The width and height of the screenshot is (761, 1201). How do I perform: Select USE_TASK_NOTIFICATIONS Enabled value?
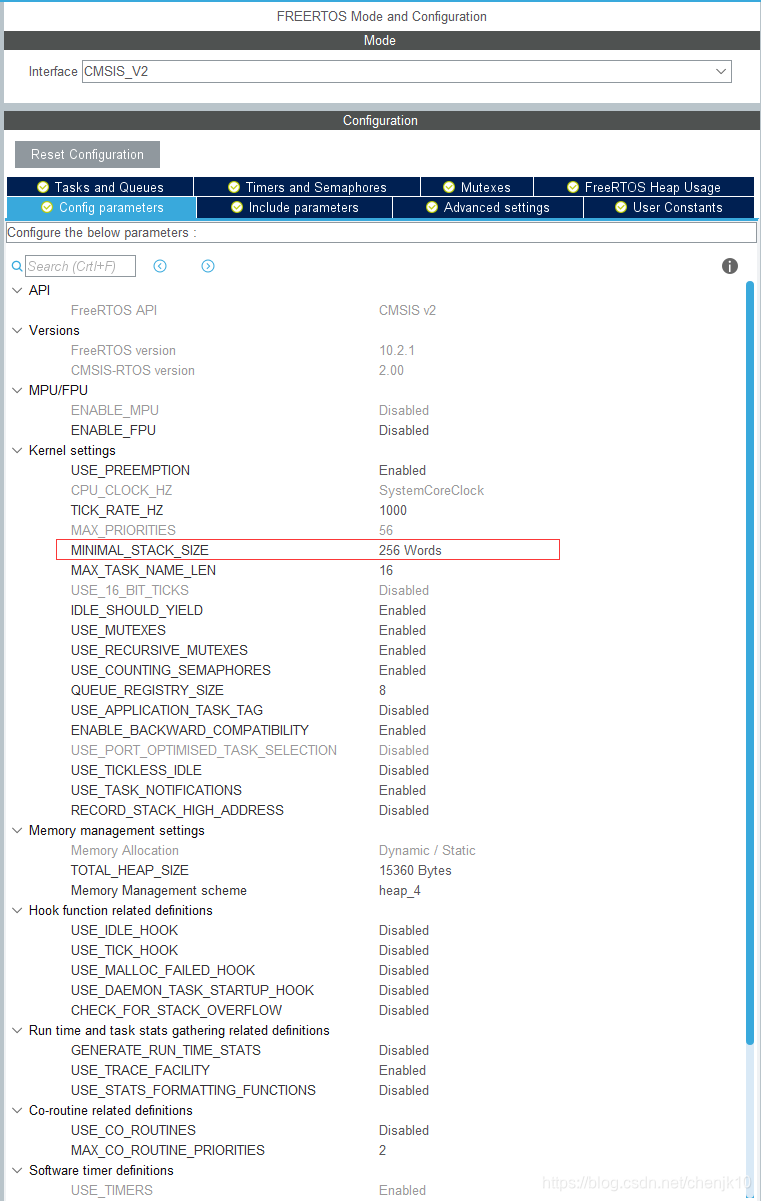[x=402, y=790]
